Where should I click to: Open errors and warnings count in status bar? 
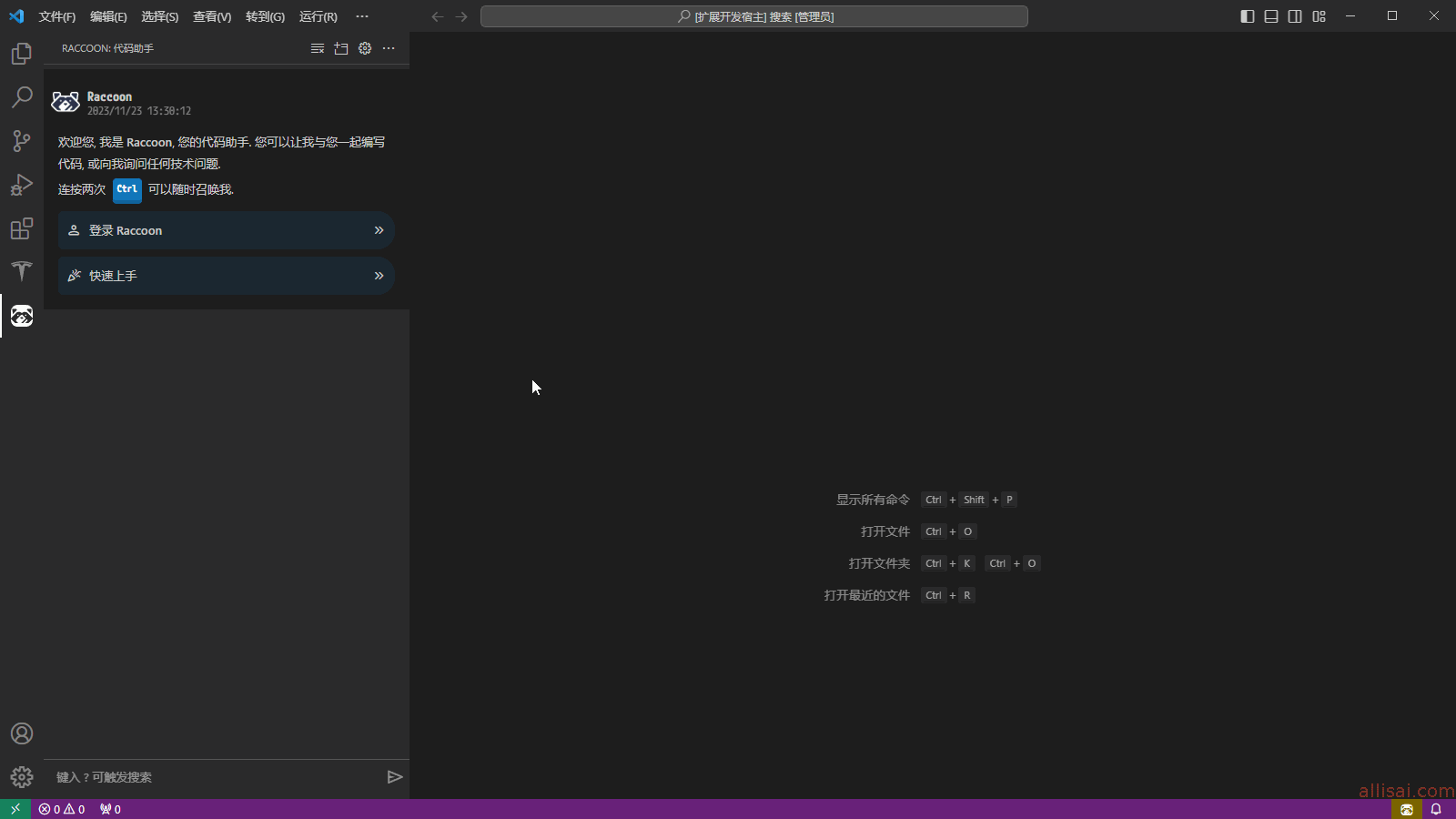click(x=62, y=809)
